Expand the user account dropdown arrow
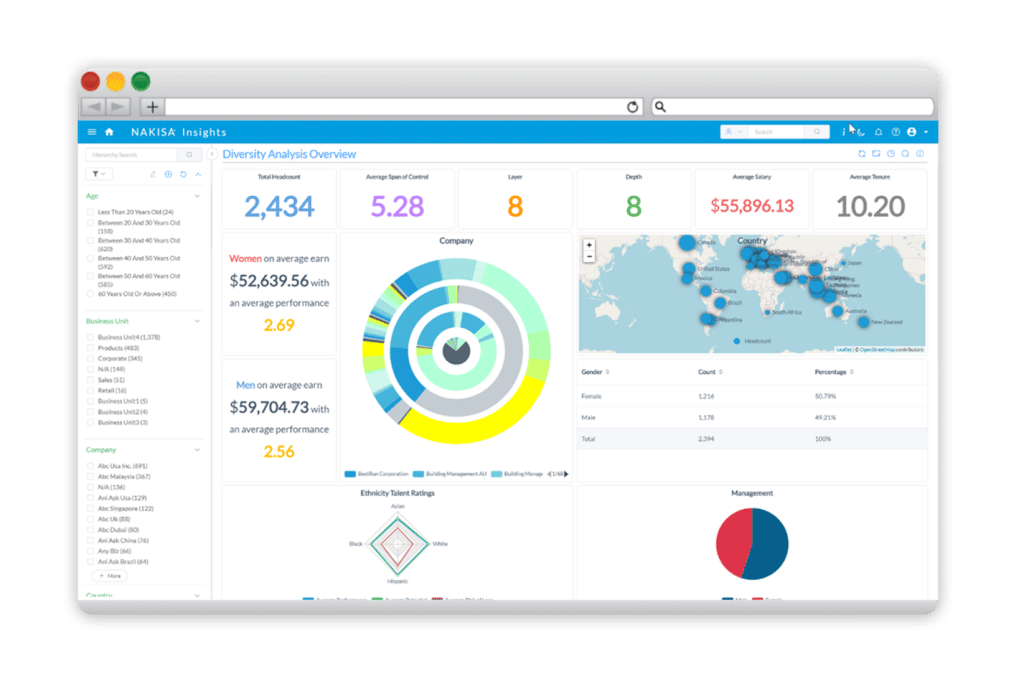This screenshot has width=1024, height=692. 926,132
